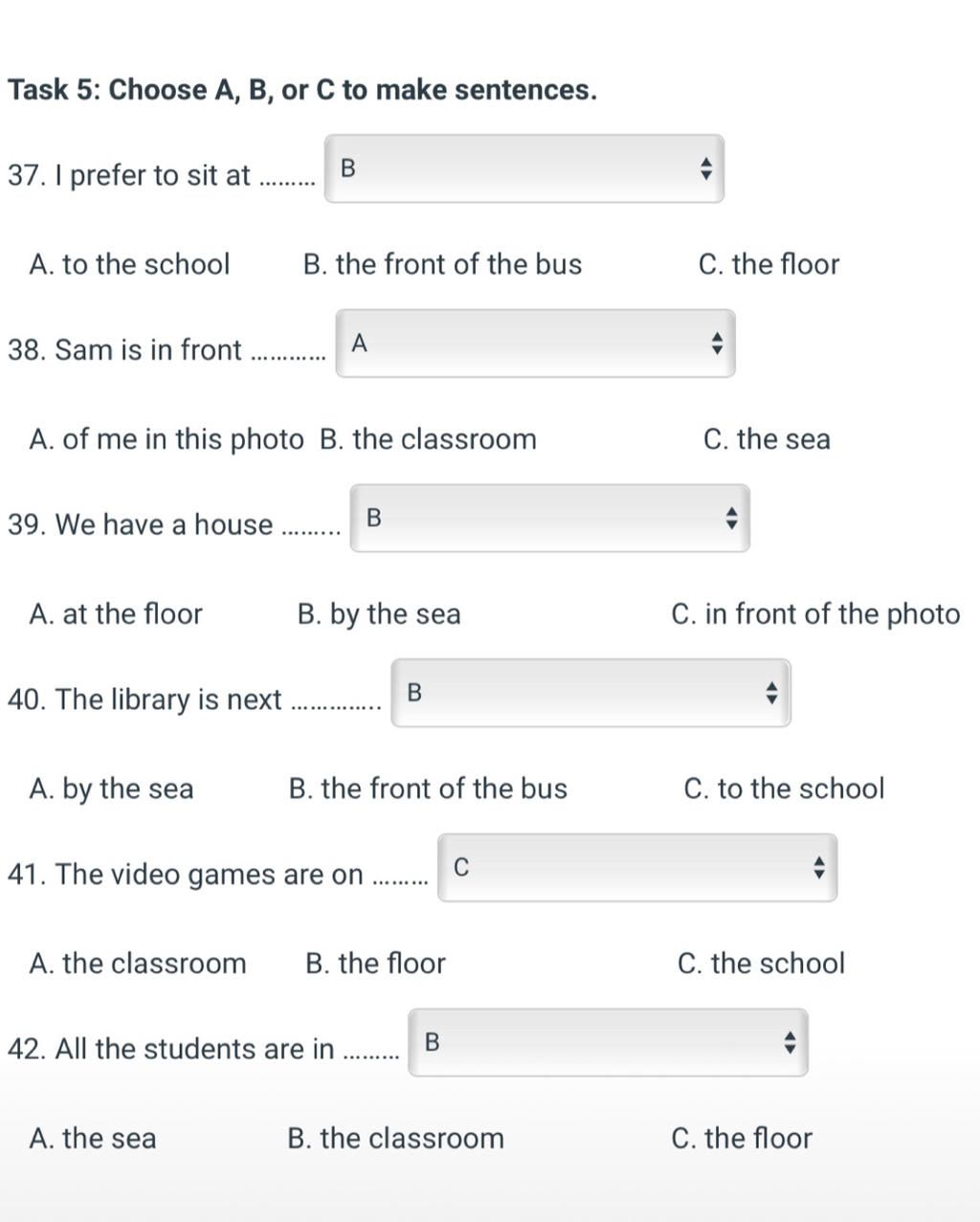Open the answer dropdown for question 41

click(x=637, y=868)
